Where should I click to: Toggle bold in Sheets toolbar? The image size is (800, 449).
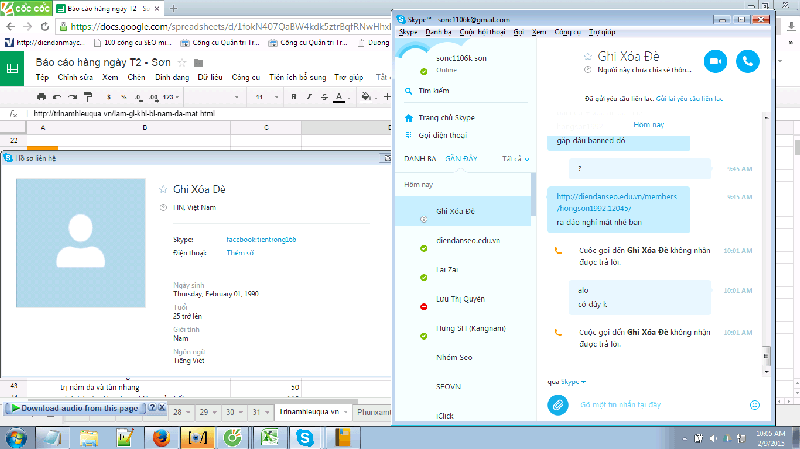[294, 96]
